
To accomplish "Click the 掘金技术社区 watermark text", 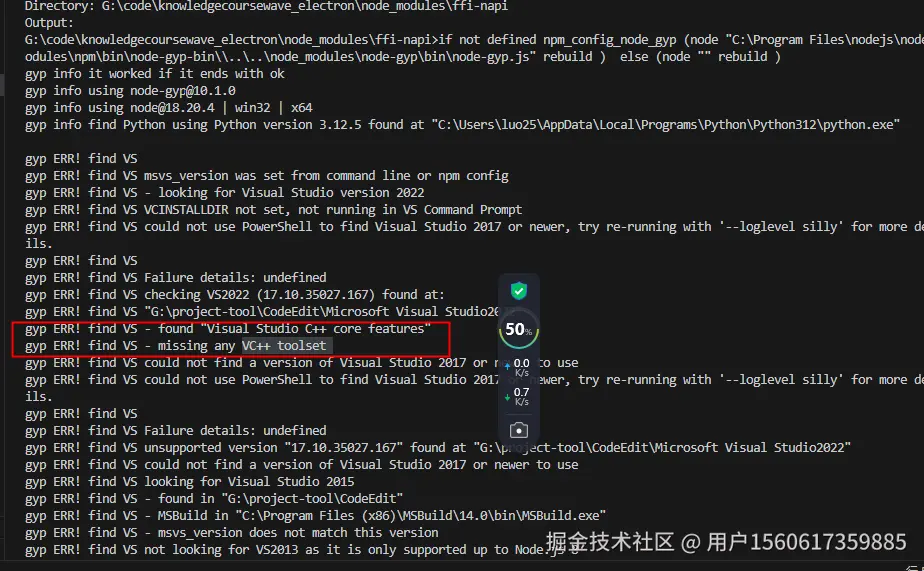I will pos(609,541).
